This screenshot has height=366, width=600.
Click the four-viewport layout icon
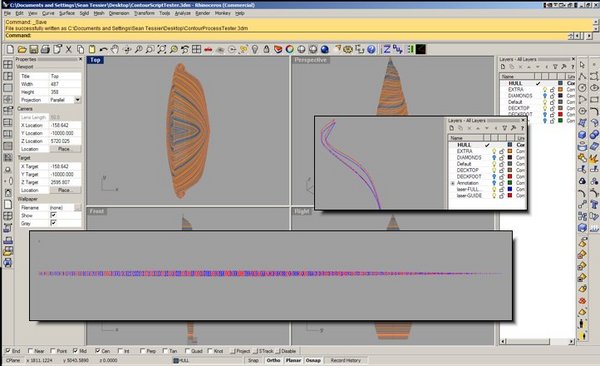(x=197, y=49)
